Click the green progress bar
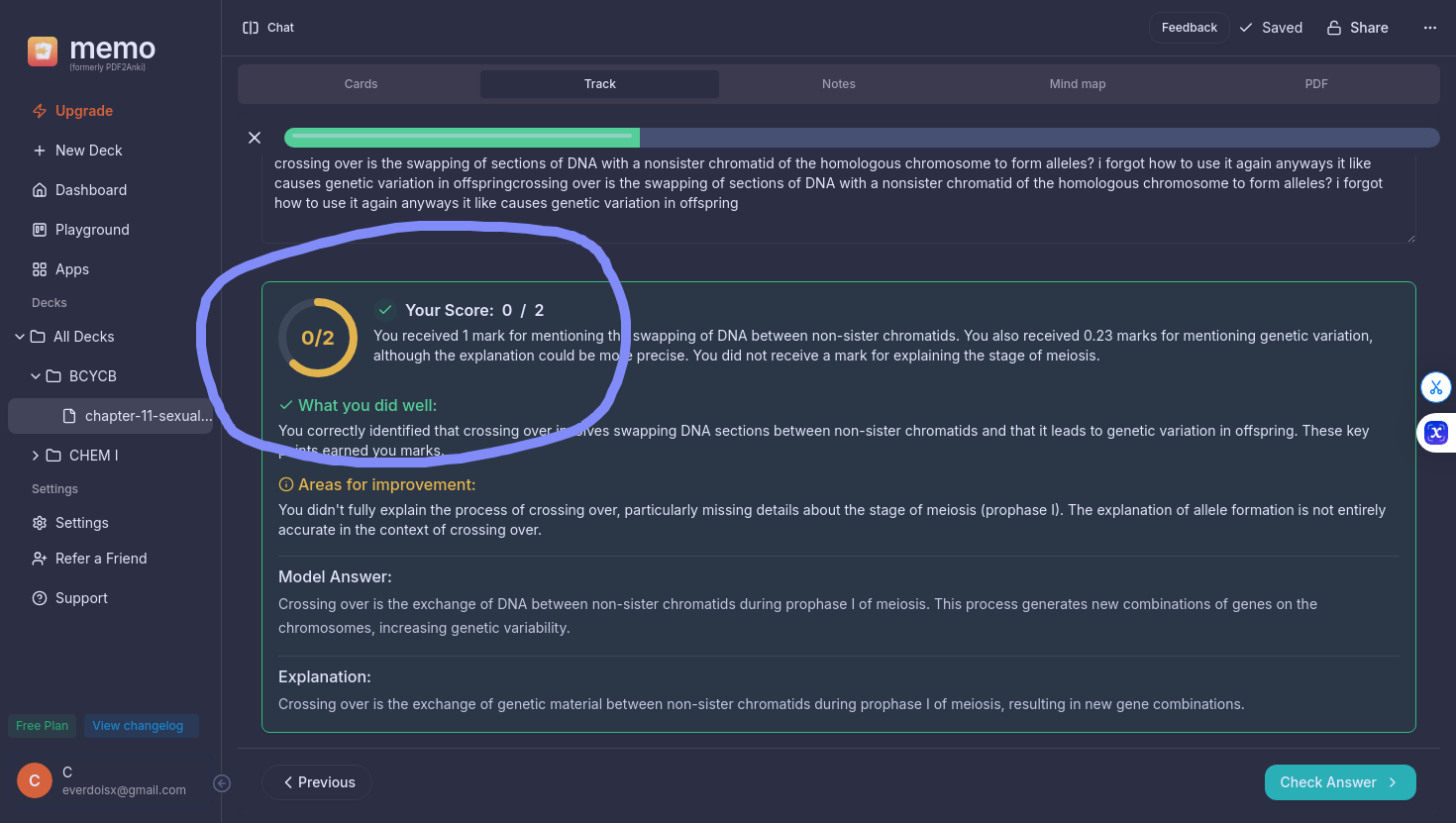The width and height of the screenshot is (1456, 823). click(462, 138)
